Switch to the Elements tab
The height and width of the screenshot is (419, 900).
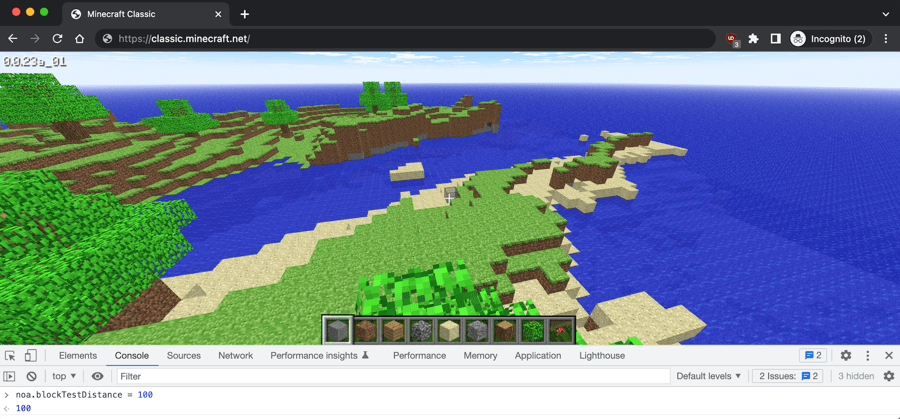pos(78,356)
